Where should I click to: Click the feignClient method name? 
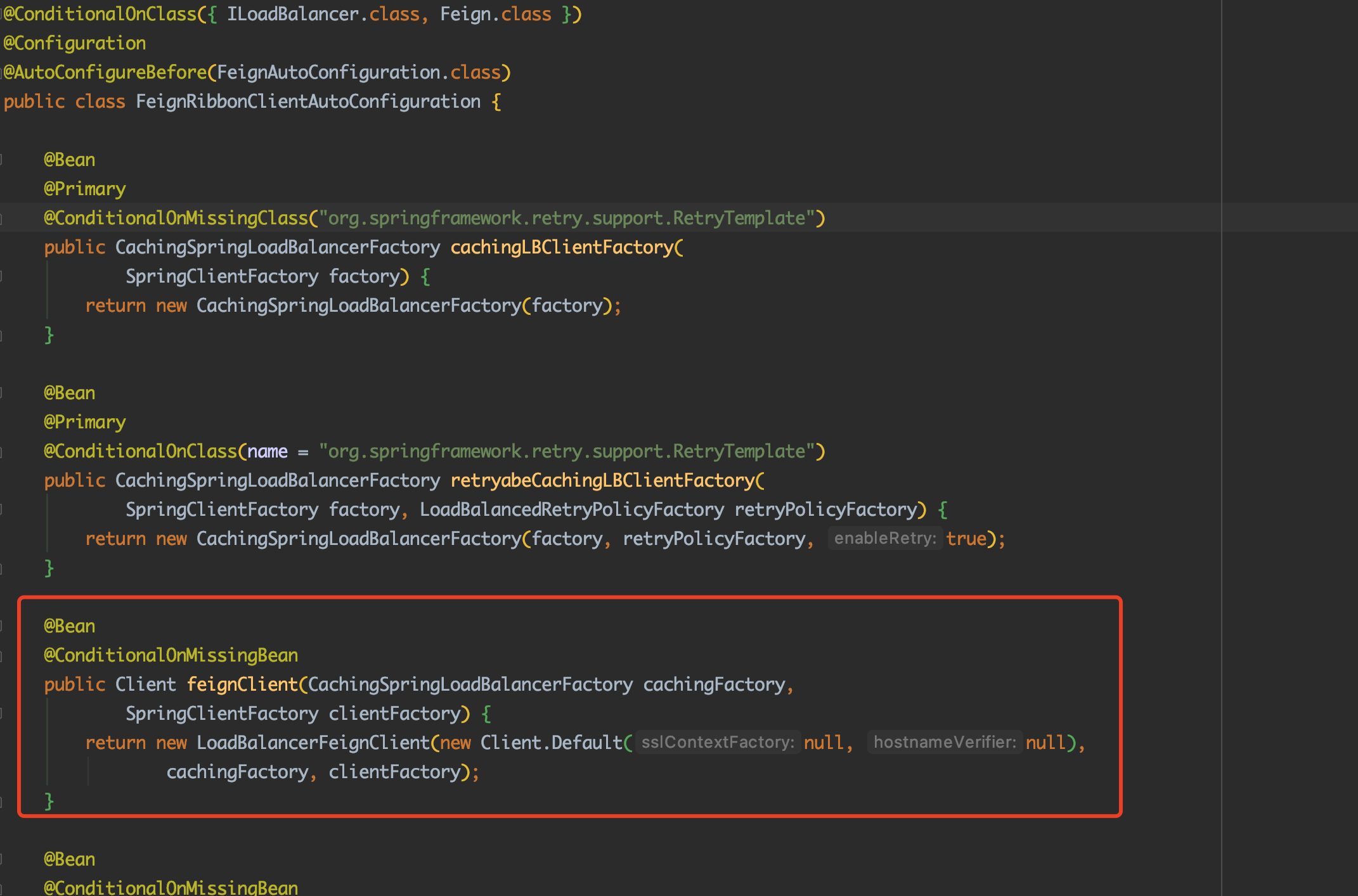[x=242, y=684]
